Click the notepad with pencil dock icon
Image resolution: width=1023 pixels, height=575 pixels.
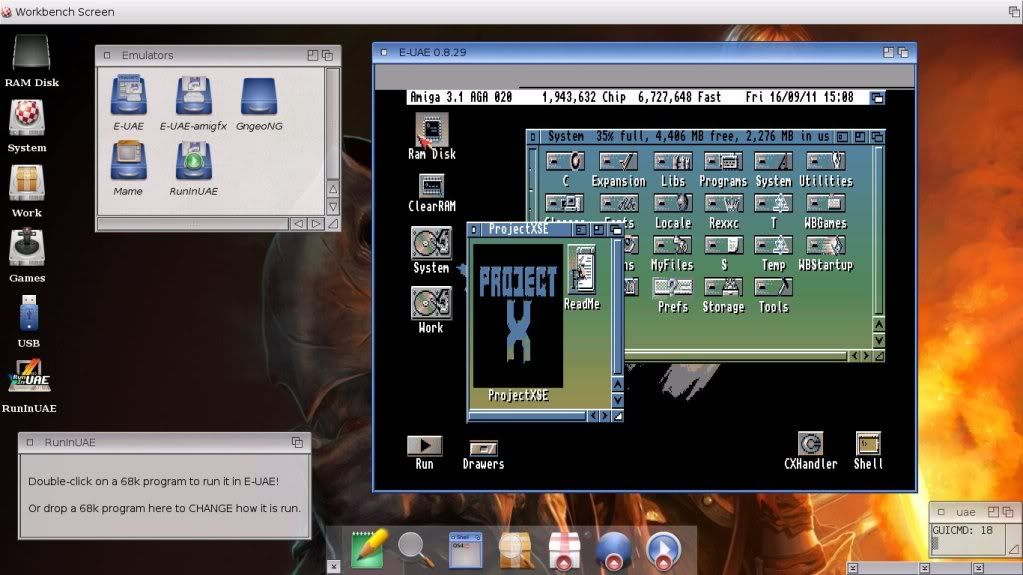(x=367, y=548)
